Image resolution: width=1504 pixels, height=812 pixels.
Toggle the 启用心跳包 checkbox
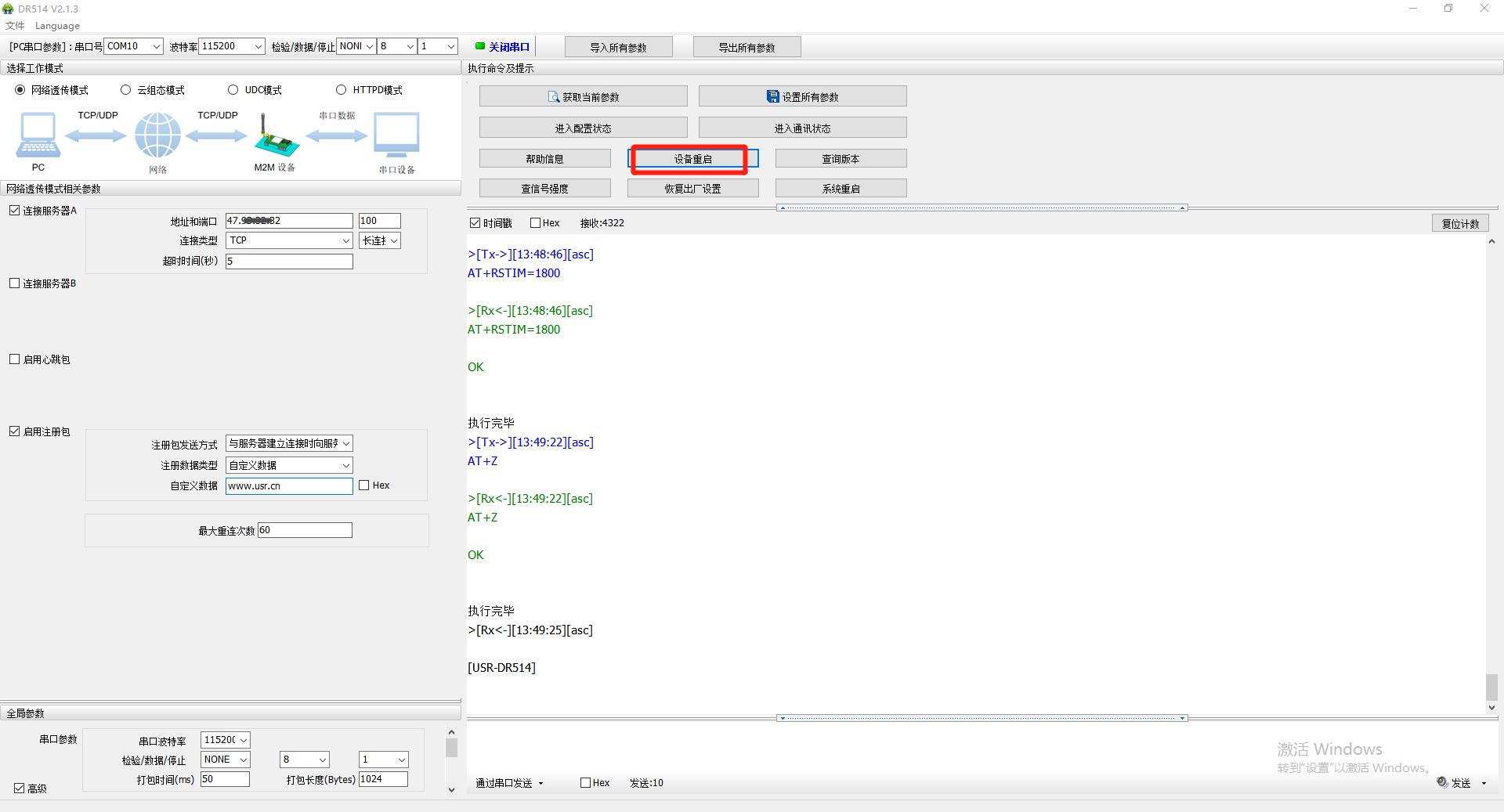(15, 359)
